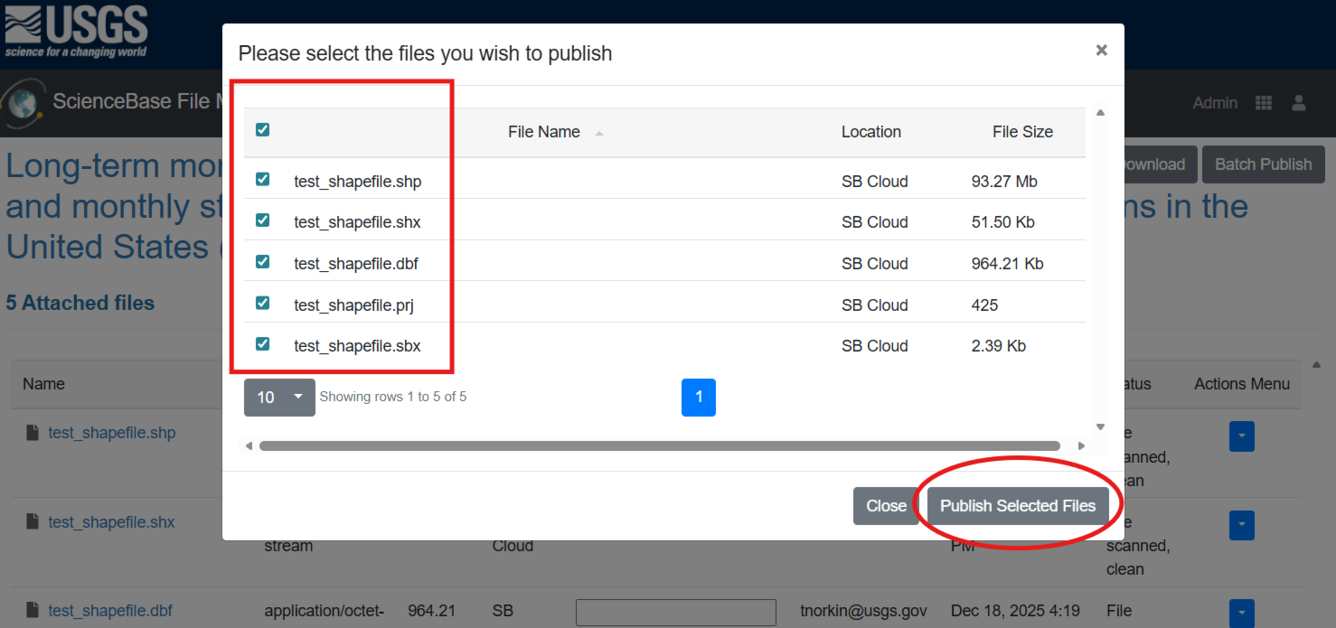Click the ScienceBase globe icon

point(24,103)
